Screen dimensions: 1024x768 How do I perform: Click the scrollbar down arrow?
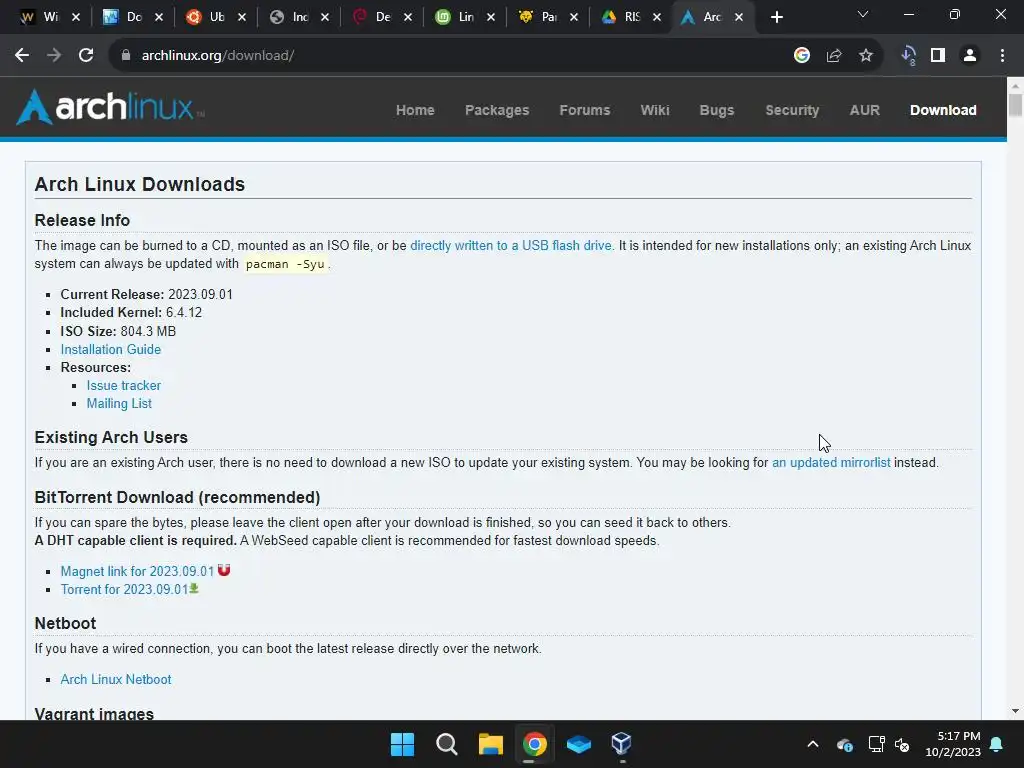[x=1015, y=711]
